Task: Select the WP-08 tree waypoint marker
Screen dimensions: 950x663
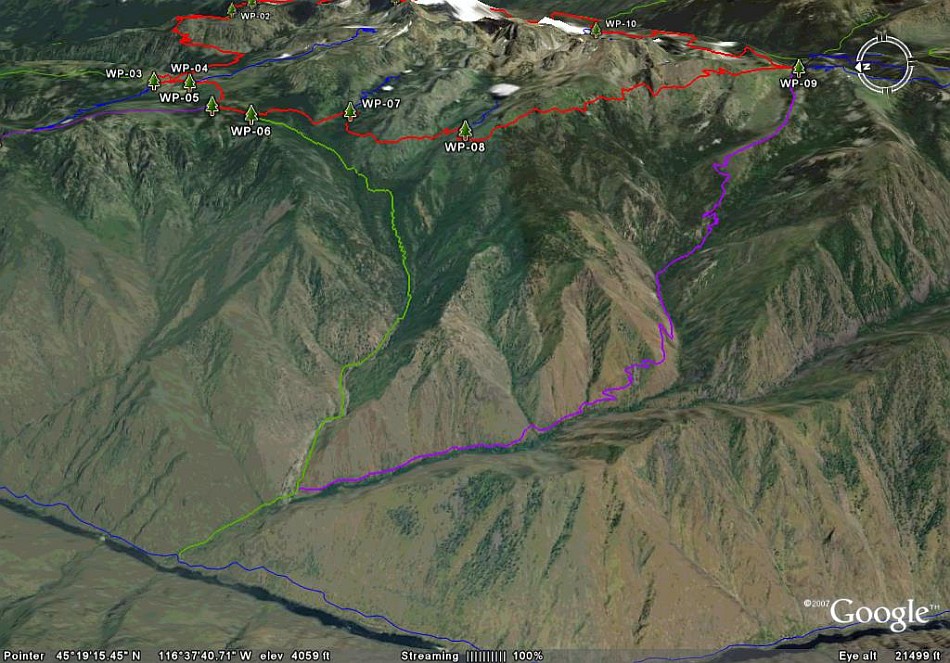Action: [x=465, y=130]
